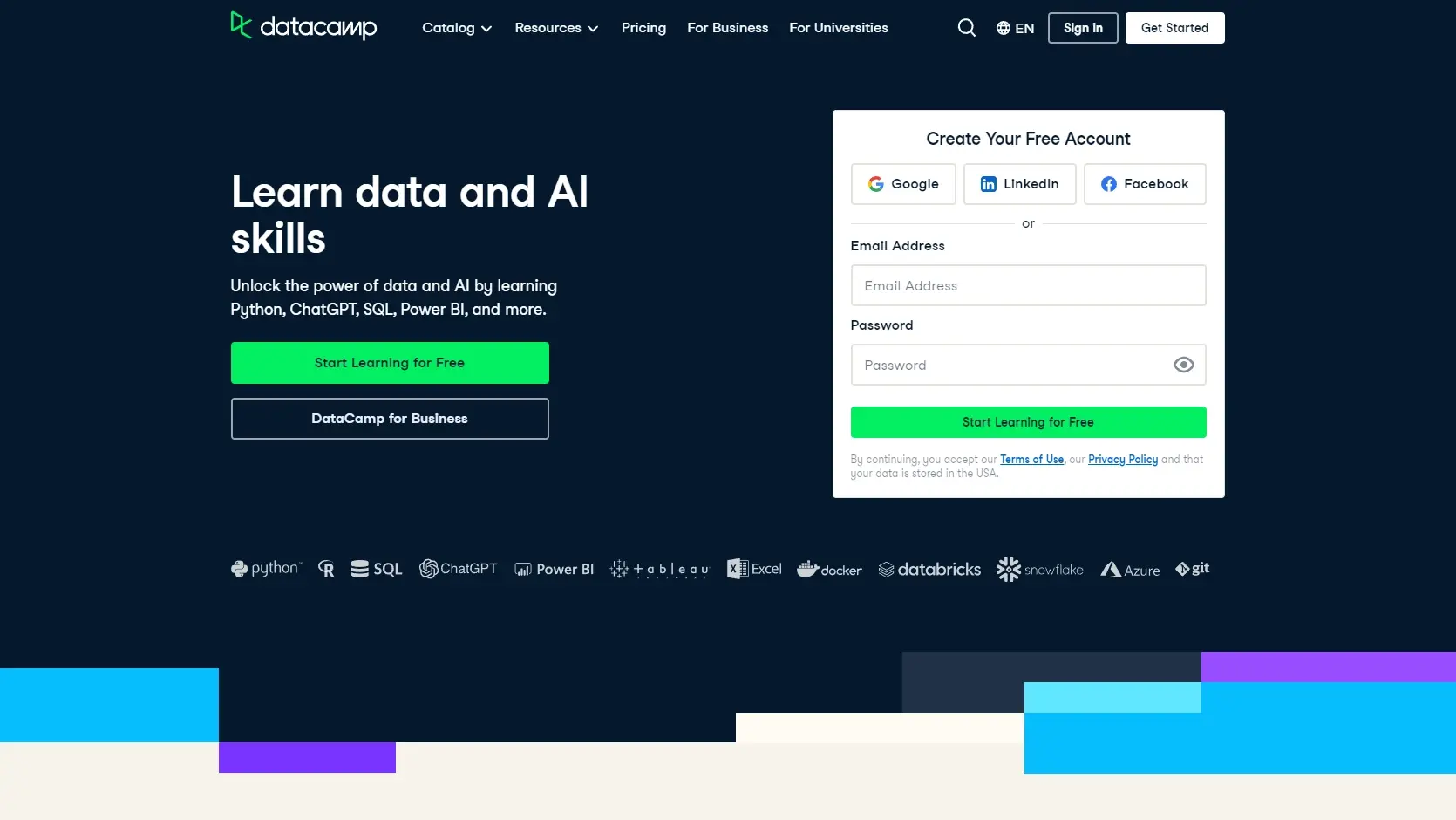The width and height of the screenshot is (1456, 820).
Task: Click the Excel logo
Action: tap(754, 569)
